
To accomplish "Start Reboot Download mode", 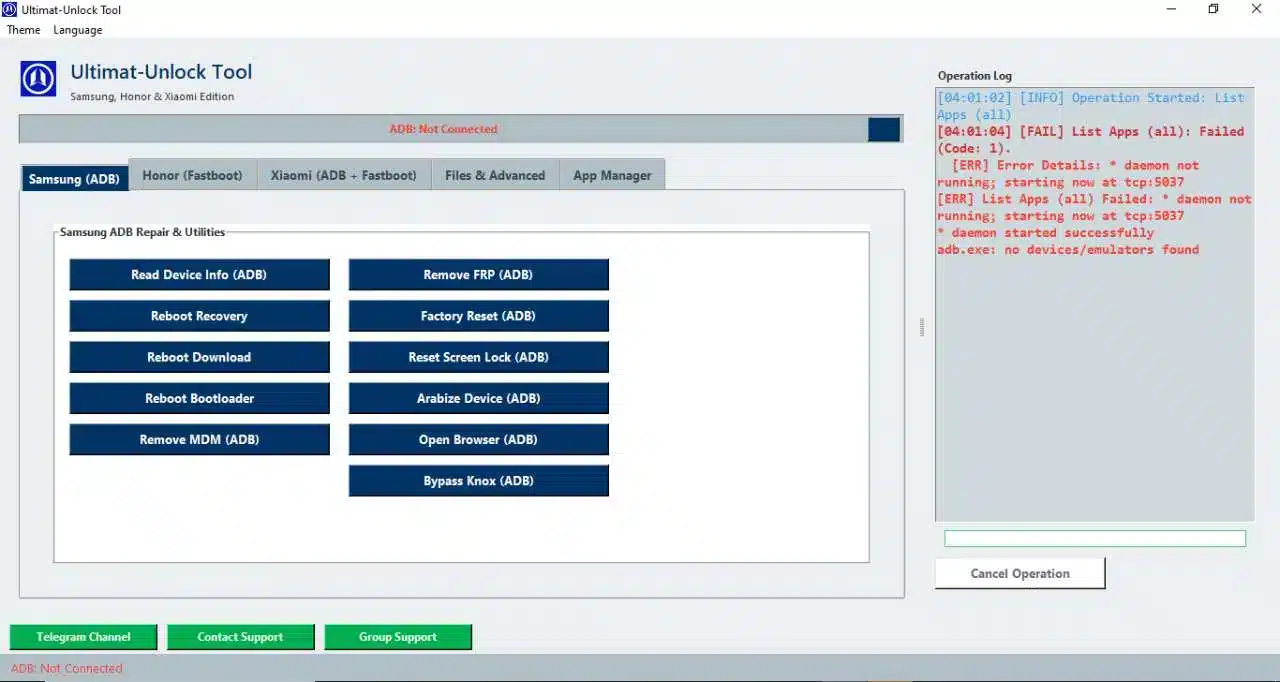I will tap(199, 357).
